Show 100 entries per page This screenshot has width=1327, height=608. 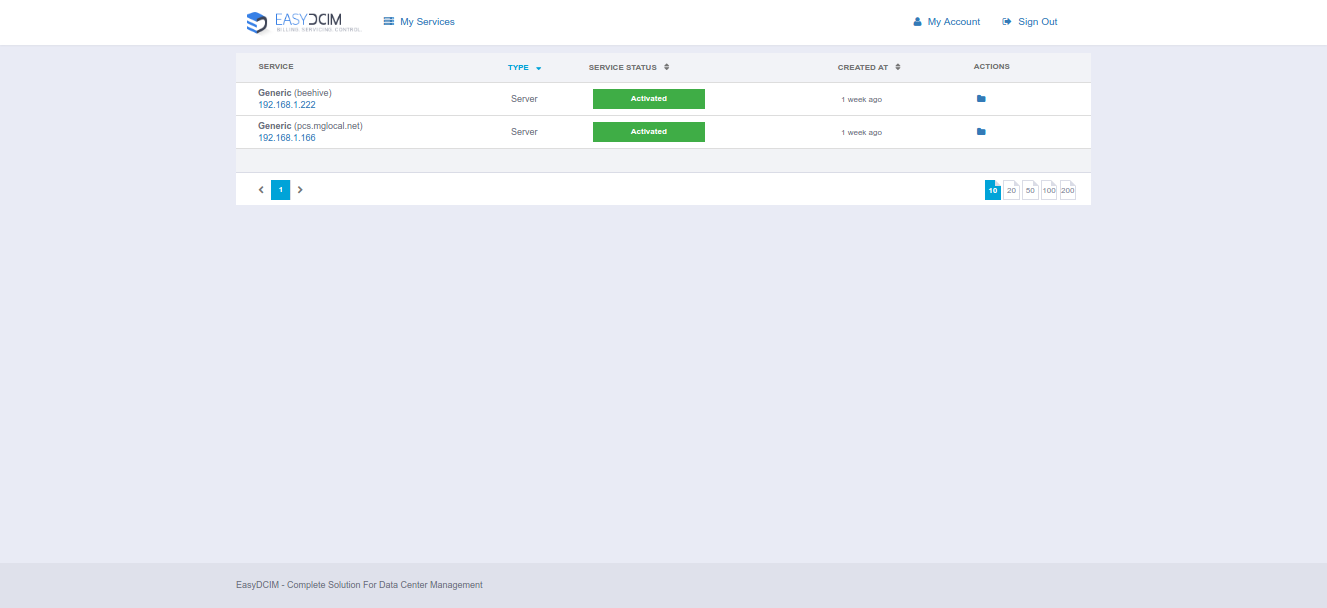click(x=1049, y=190)
